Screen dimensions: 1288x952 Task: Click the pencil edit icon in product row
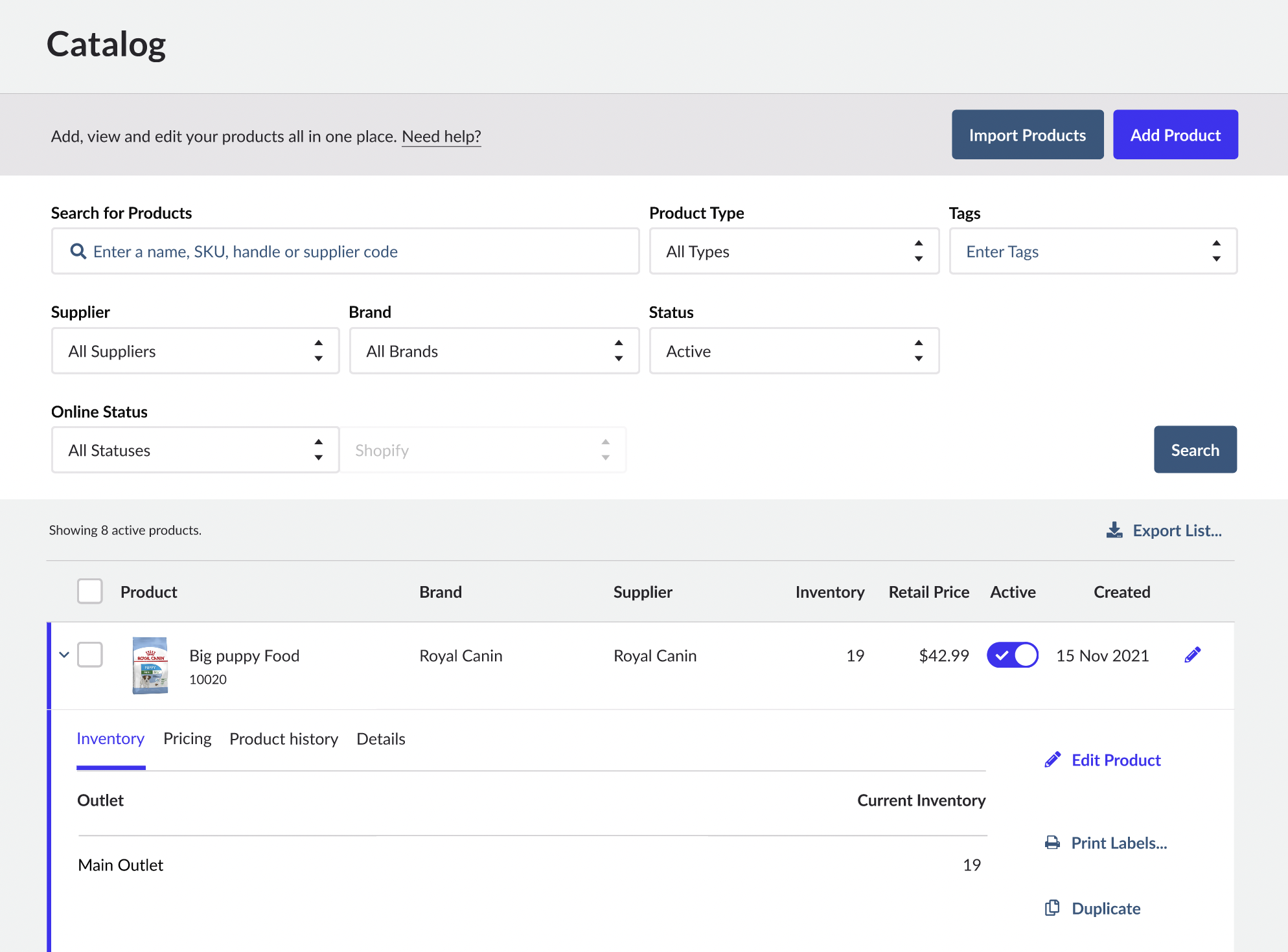pos(1192,655)
